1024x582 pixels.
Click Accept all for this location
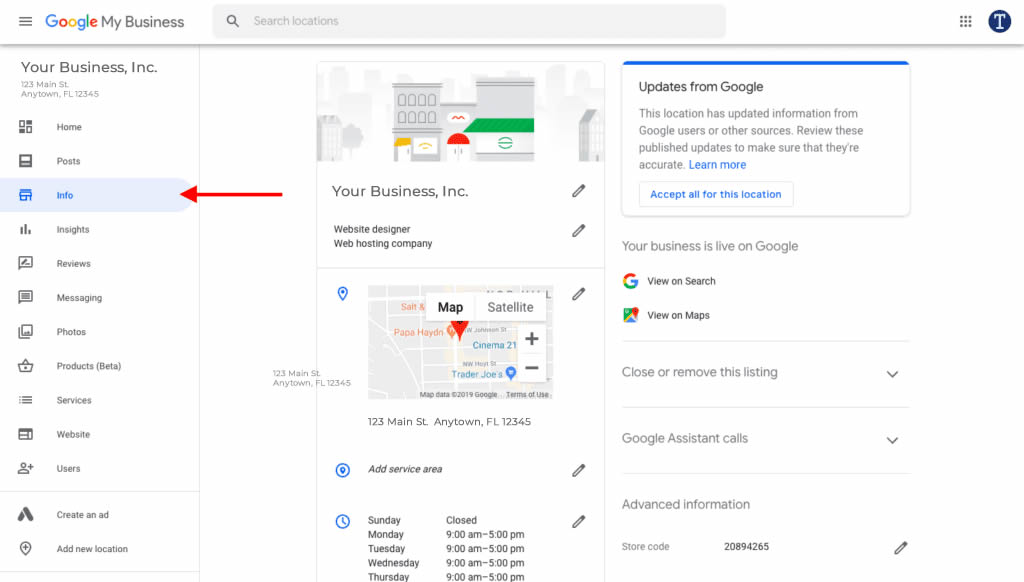pos(715,194)
